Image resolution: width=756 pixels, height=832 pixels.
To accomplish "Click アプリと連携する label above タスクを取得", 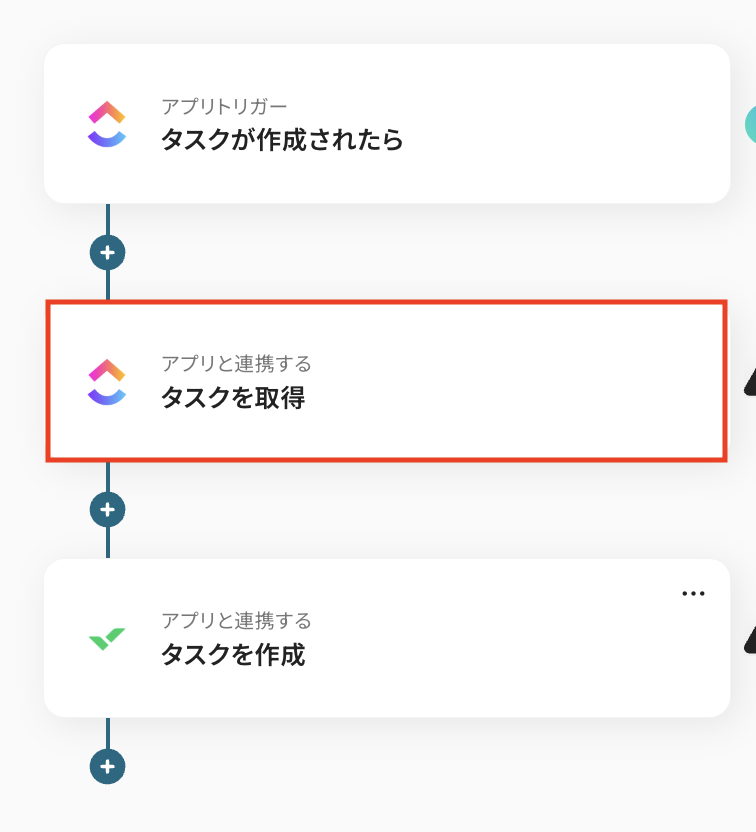I will (236, 363).
